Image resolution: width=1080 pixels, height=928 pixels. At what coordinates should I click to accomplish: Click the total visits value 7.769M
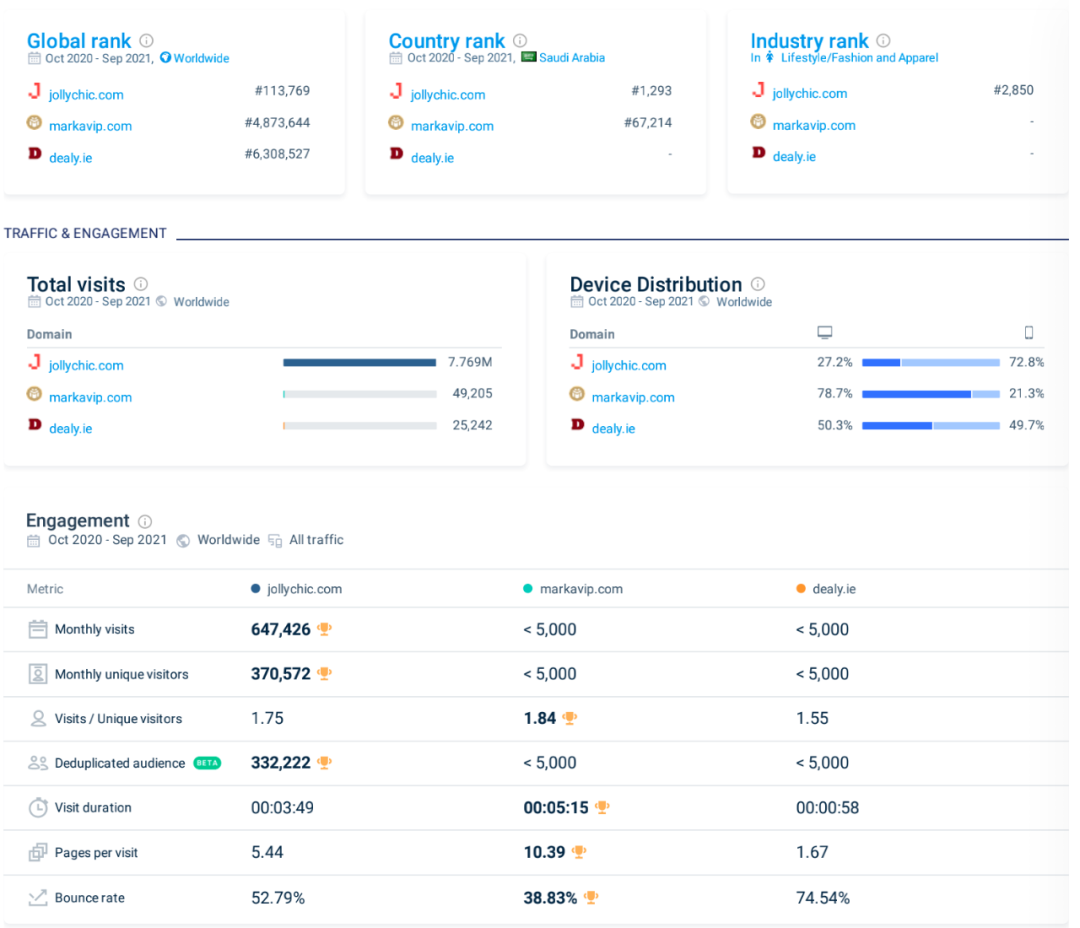pos(470,362)
